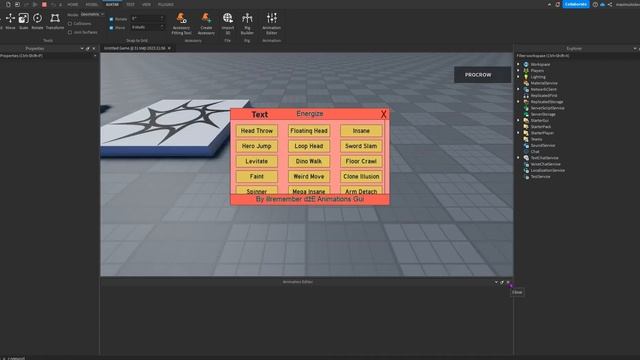
Task: Click the Move snap studs field
Action: point(147,27)
